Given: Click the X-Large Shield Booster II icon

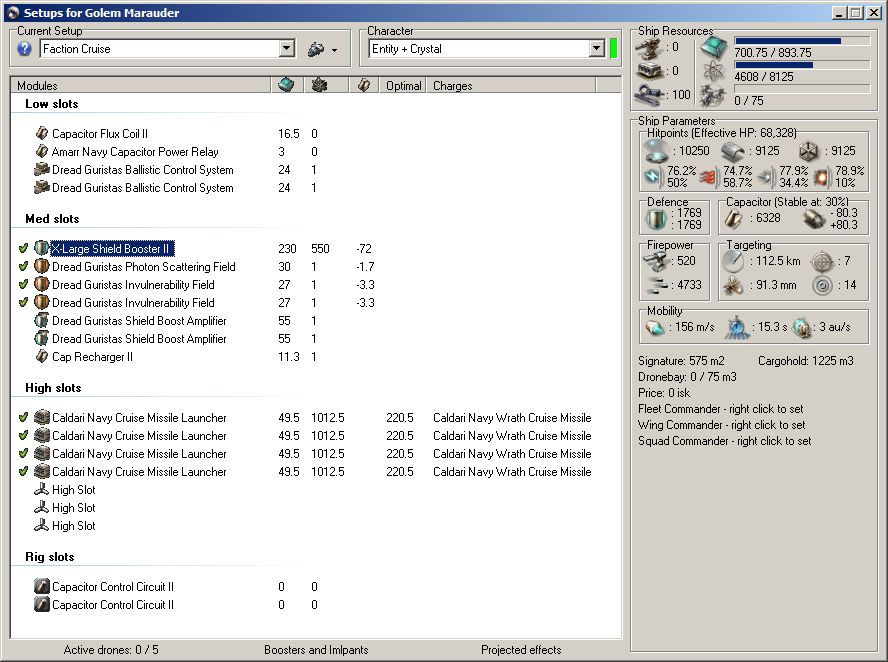Looking at the screenshot, I should 42,248.
